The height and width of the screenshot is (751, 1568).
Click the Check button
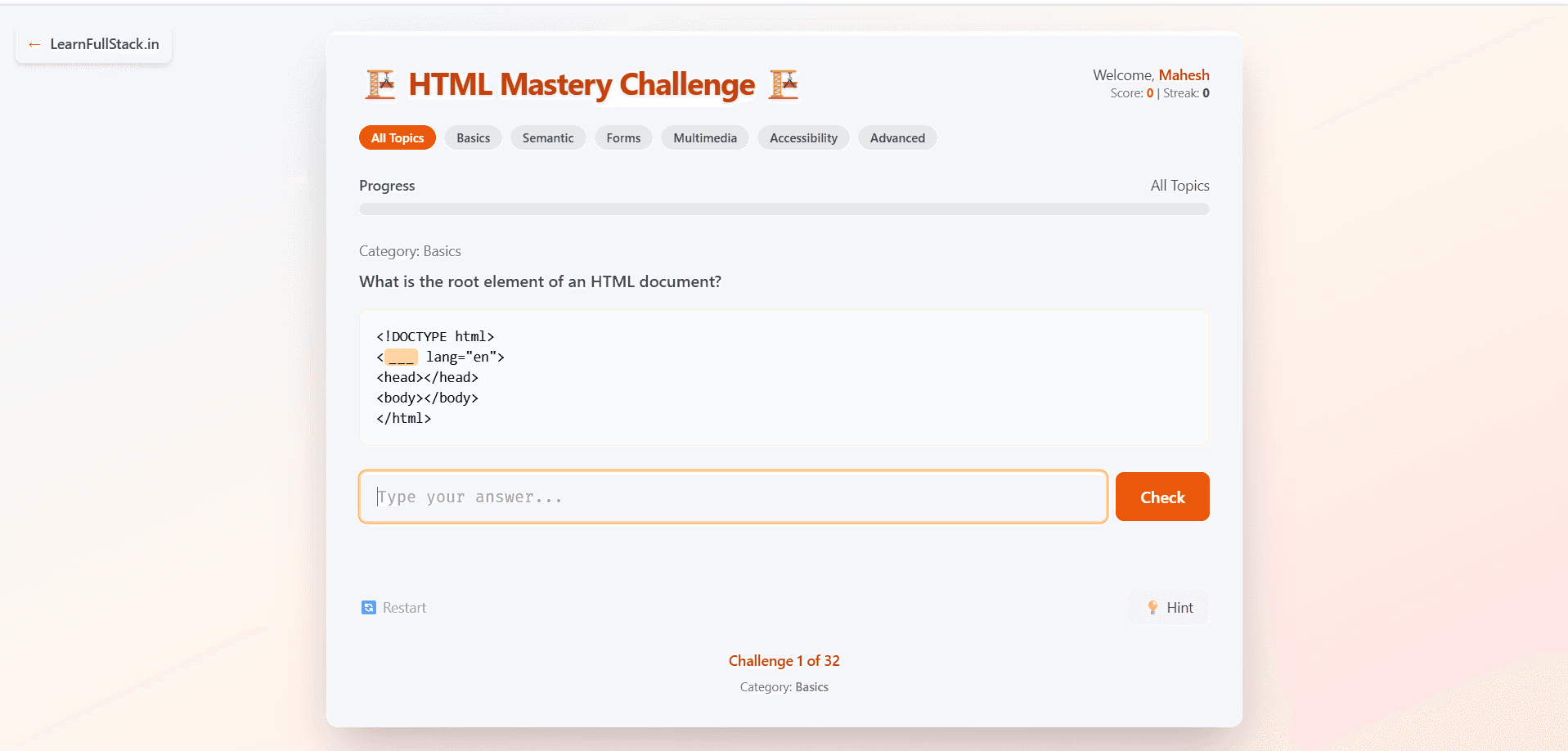point(1162,497)
